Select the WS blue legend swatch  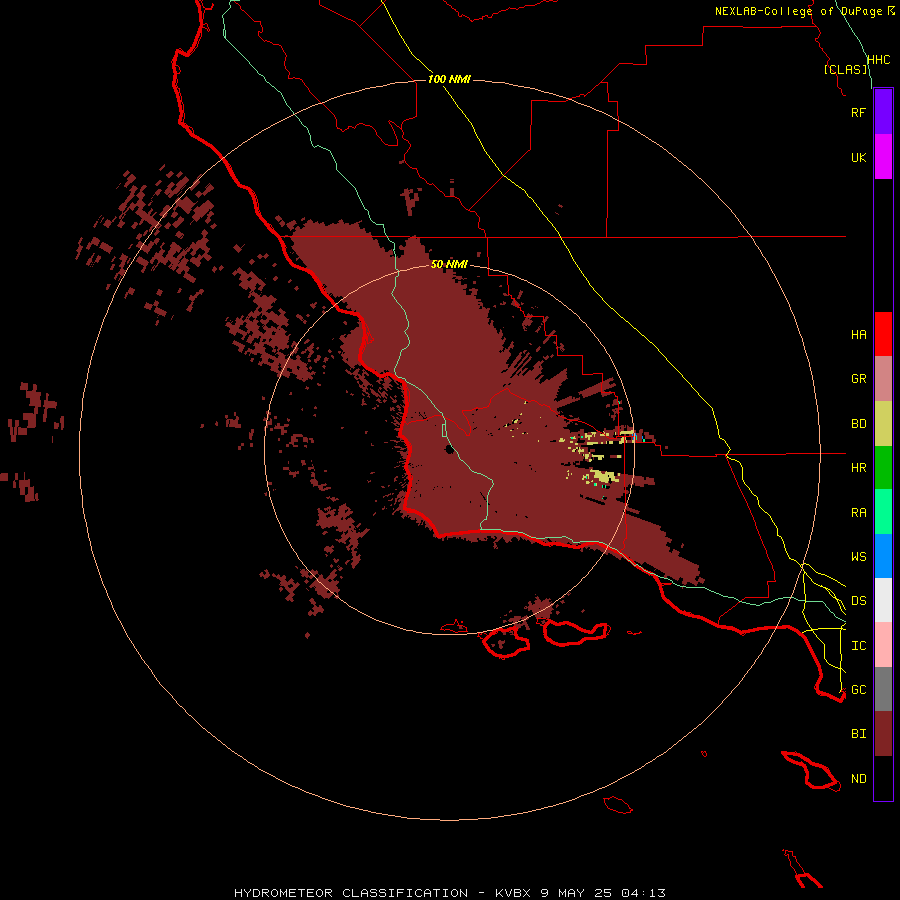pyautogui.click(x=883, y=556)
